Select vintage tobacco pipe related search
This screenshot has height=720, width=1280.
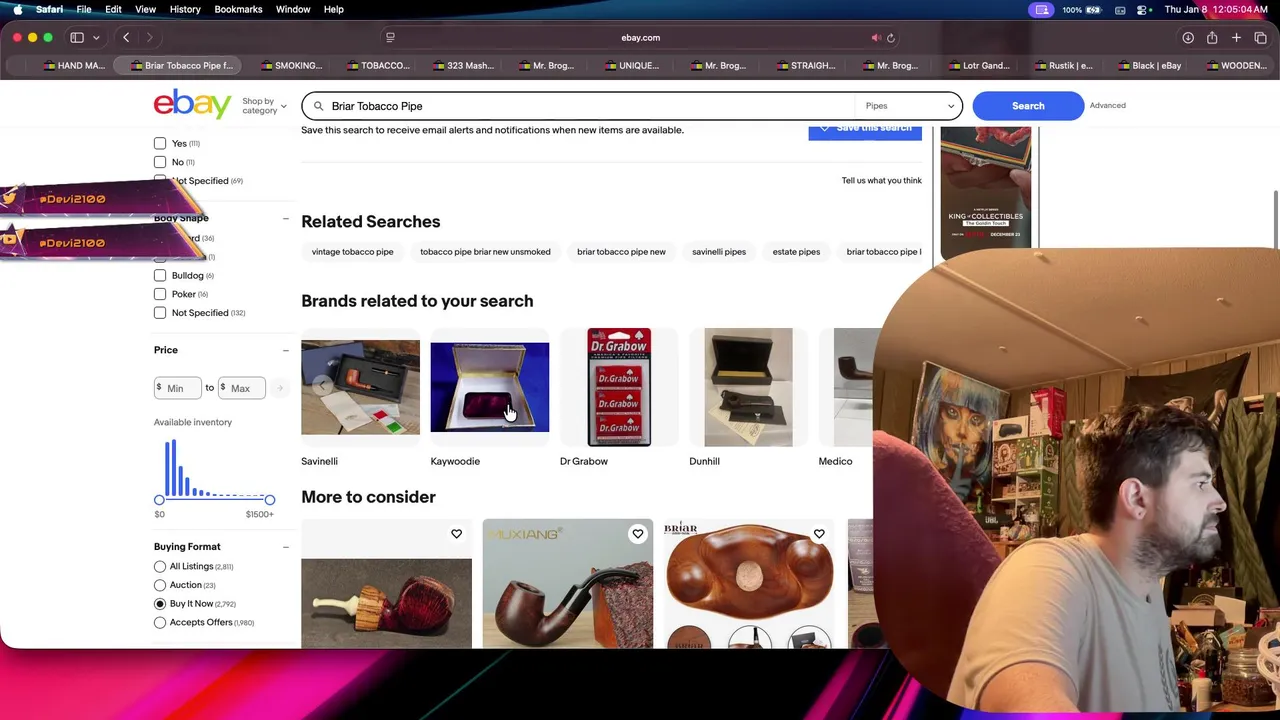[x=352, y=252]
